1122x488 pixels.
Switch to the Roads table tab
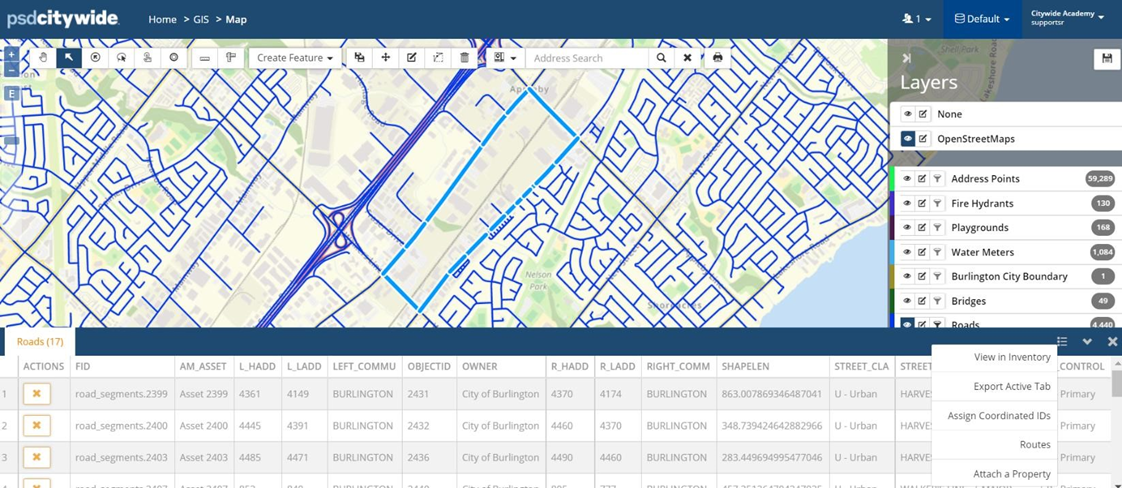pos(39,342)
